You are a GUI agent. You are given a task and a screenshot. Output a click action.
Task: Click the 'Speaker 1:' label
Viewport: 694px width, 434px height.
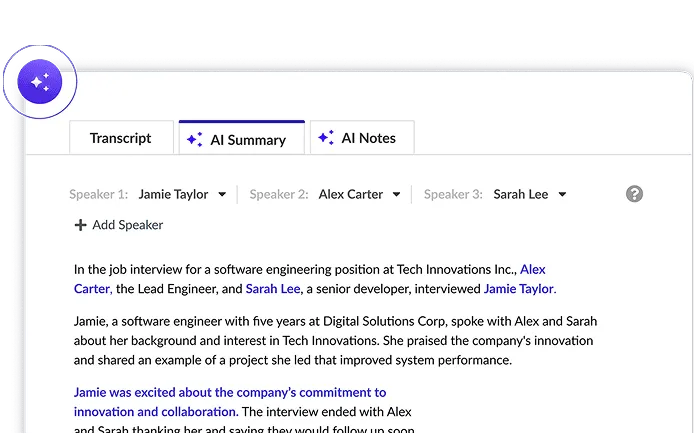pyautogui.click(x=99, y=194)
